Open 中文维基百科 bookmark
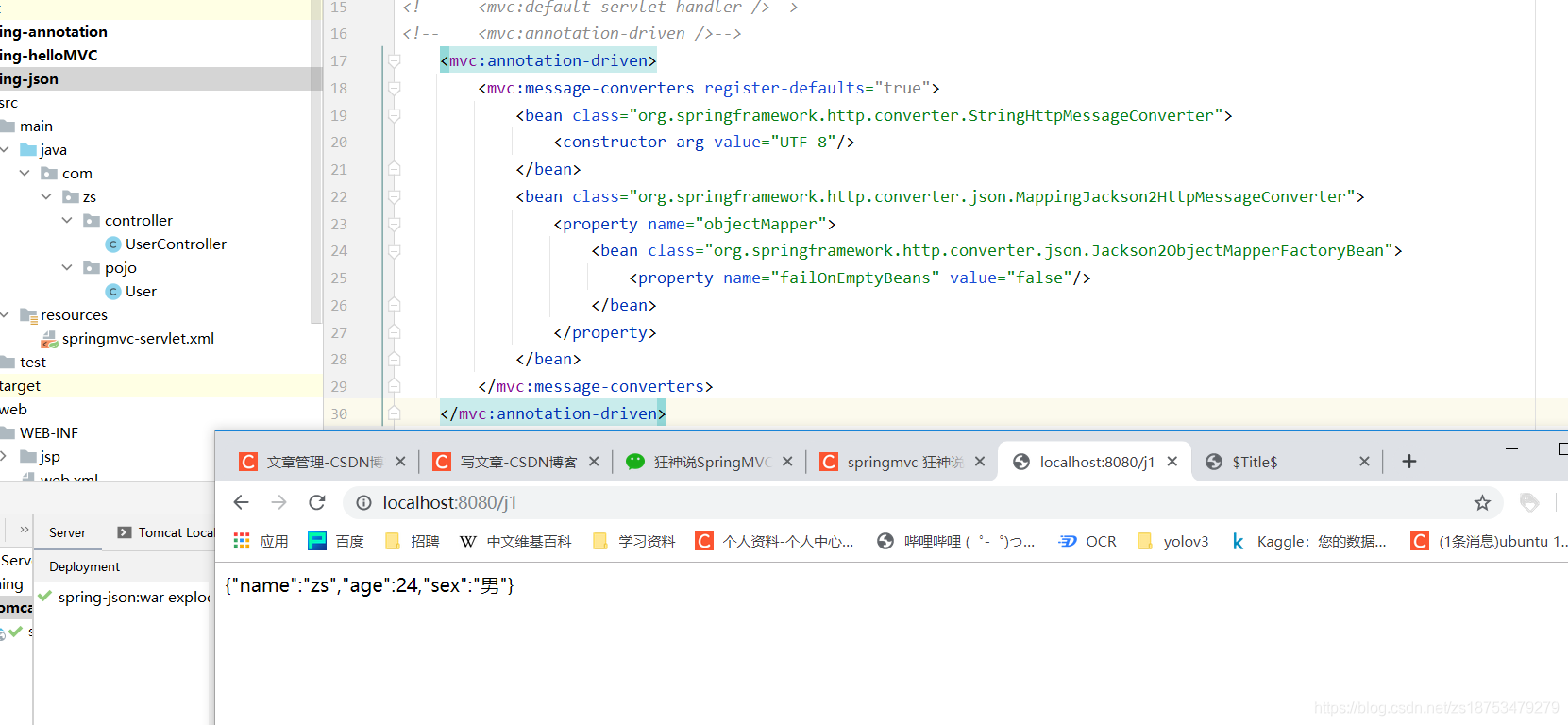This screenshot has width=1568, height=725. tap(515, 541)
